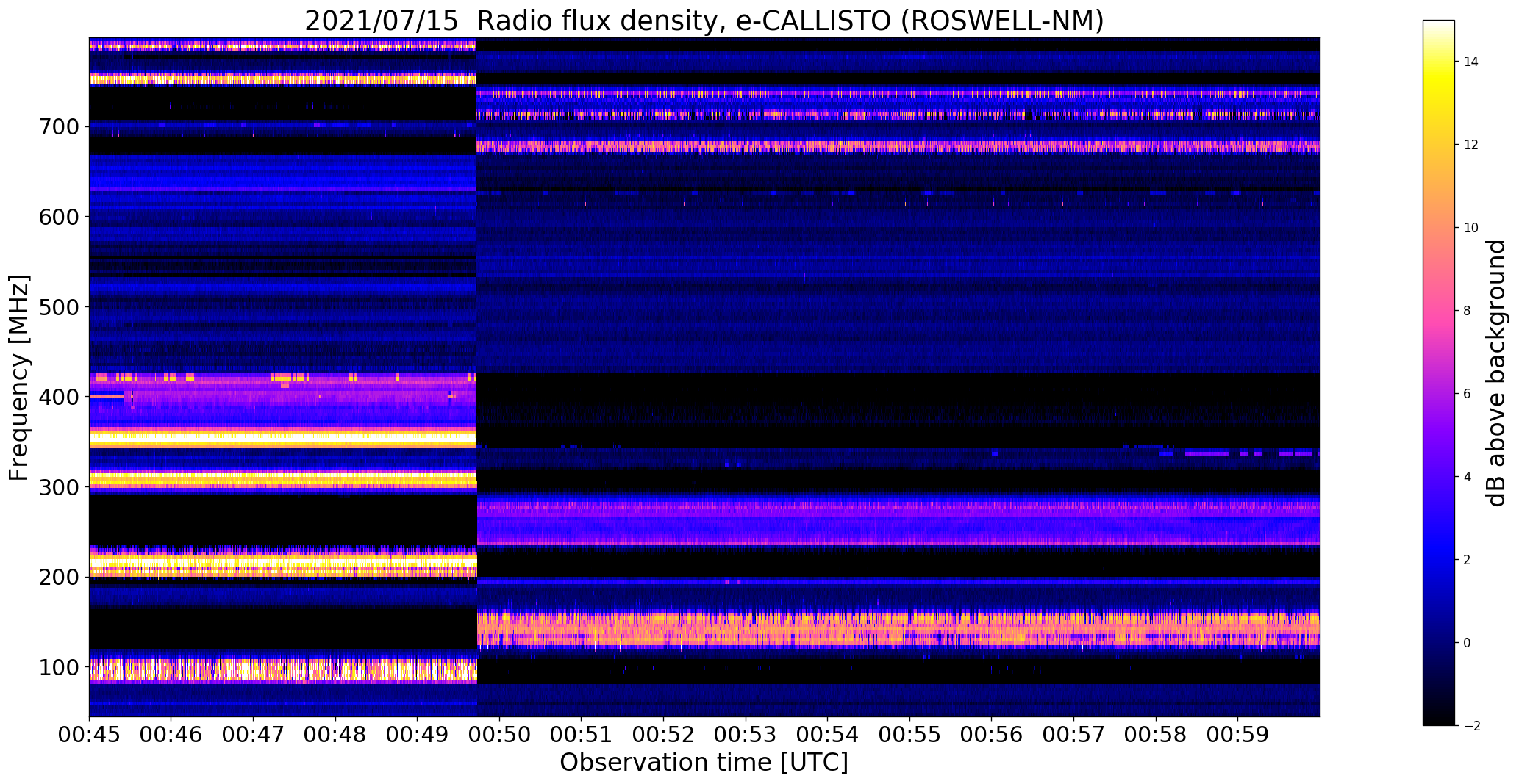Click the bright band near 350 MHz before 00:49
The width and height of the screenshot is (1519, 784).
point(283,439)
